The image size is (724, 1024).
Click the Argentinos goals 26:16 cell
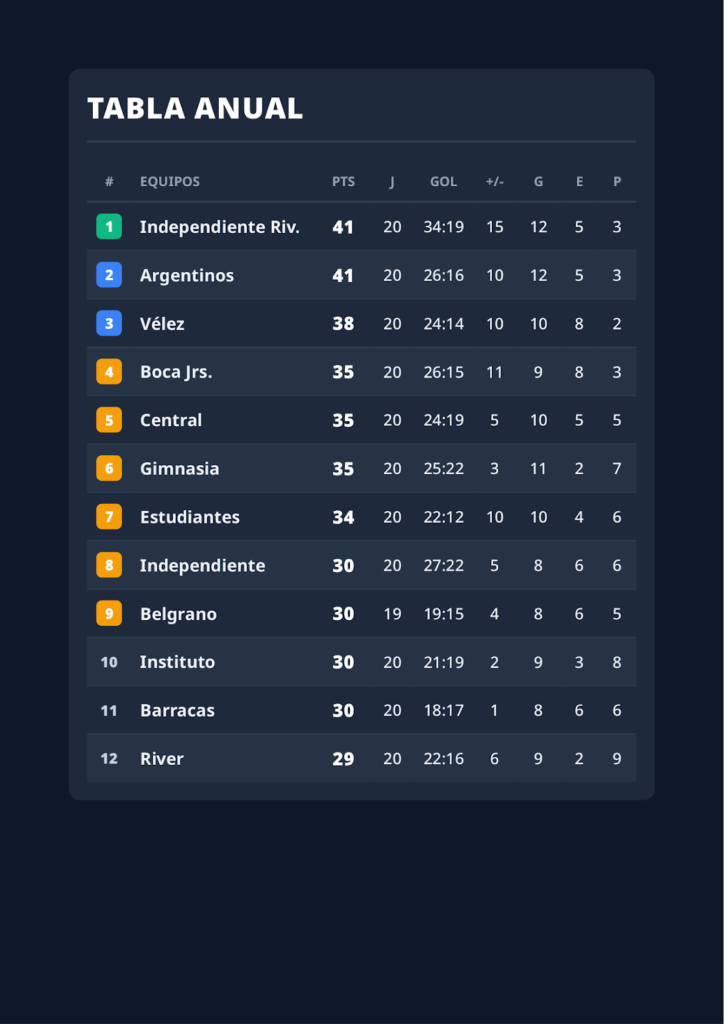pos(444,275)
